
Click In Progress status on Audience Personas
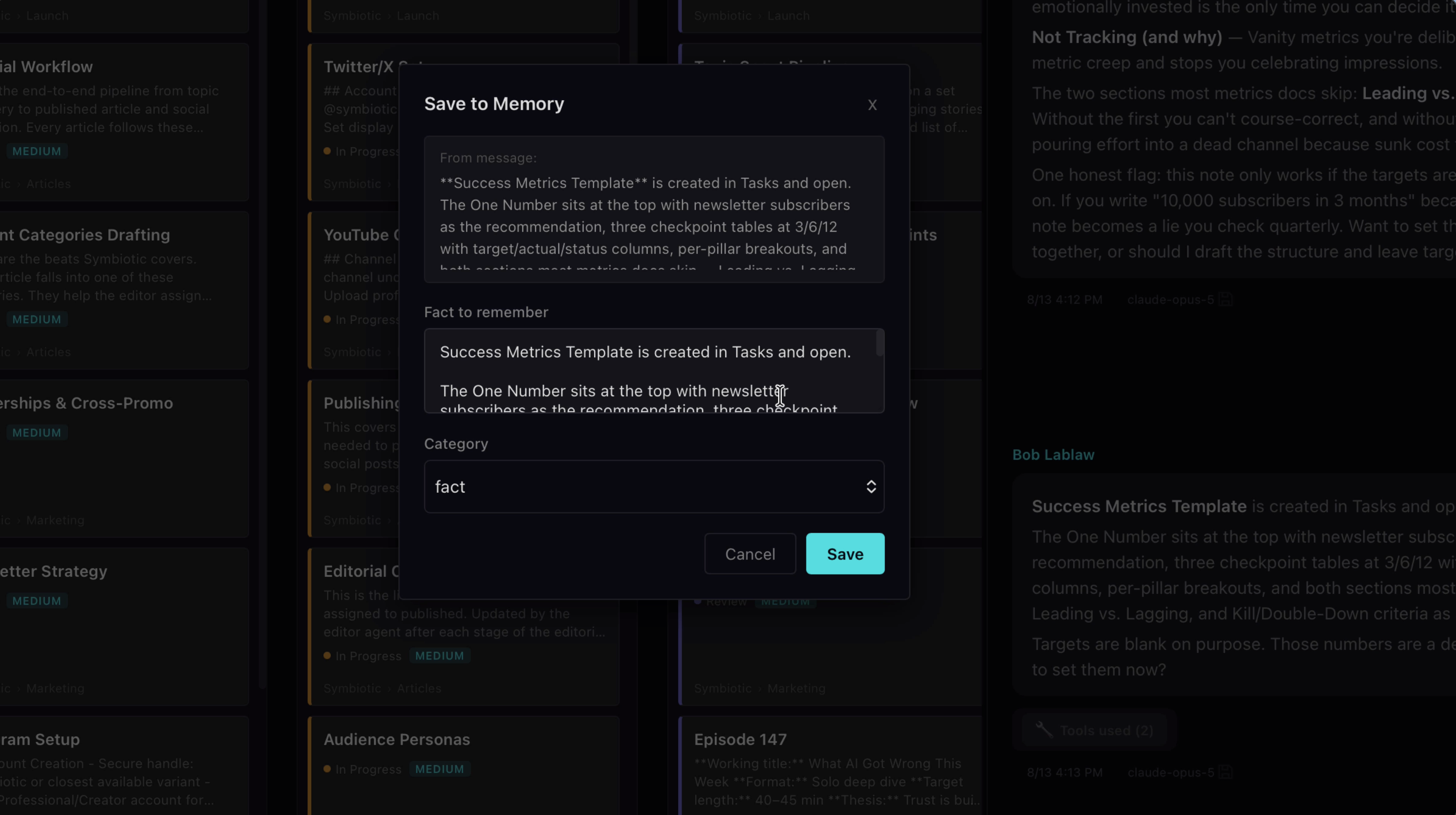[x=362, y=769]
